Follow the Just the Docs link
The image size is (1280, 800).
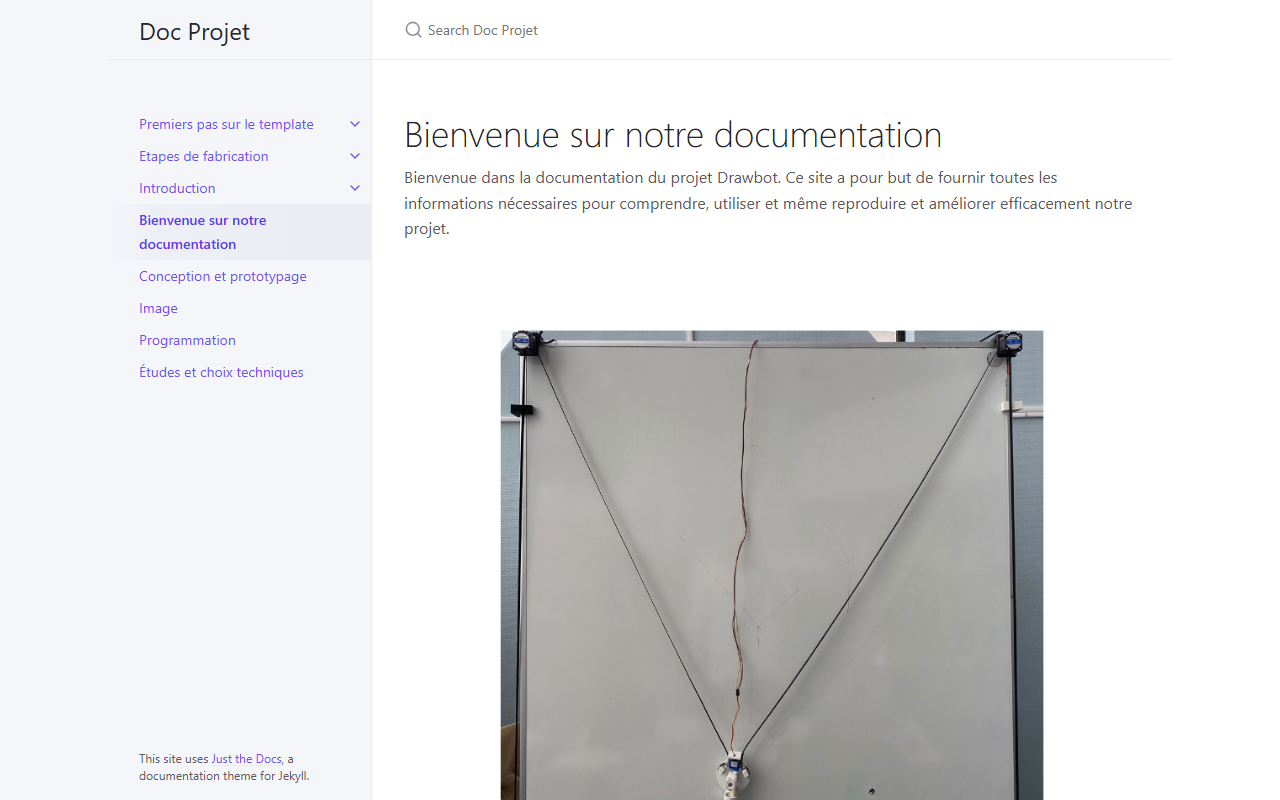[x=246, y=759]
